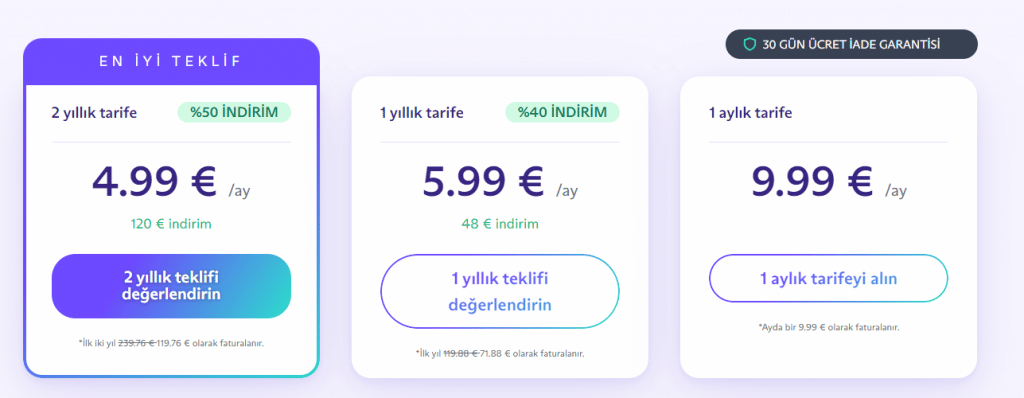Select the 1 aylık tarife heading
1024x398 pixels.
pyautogui.click(x=750, y=113)
